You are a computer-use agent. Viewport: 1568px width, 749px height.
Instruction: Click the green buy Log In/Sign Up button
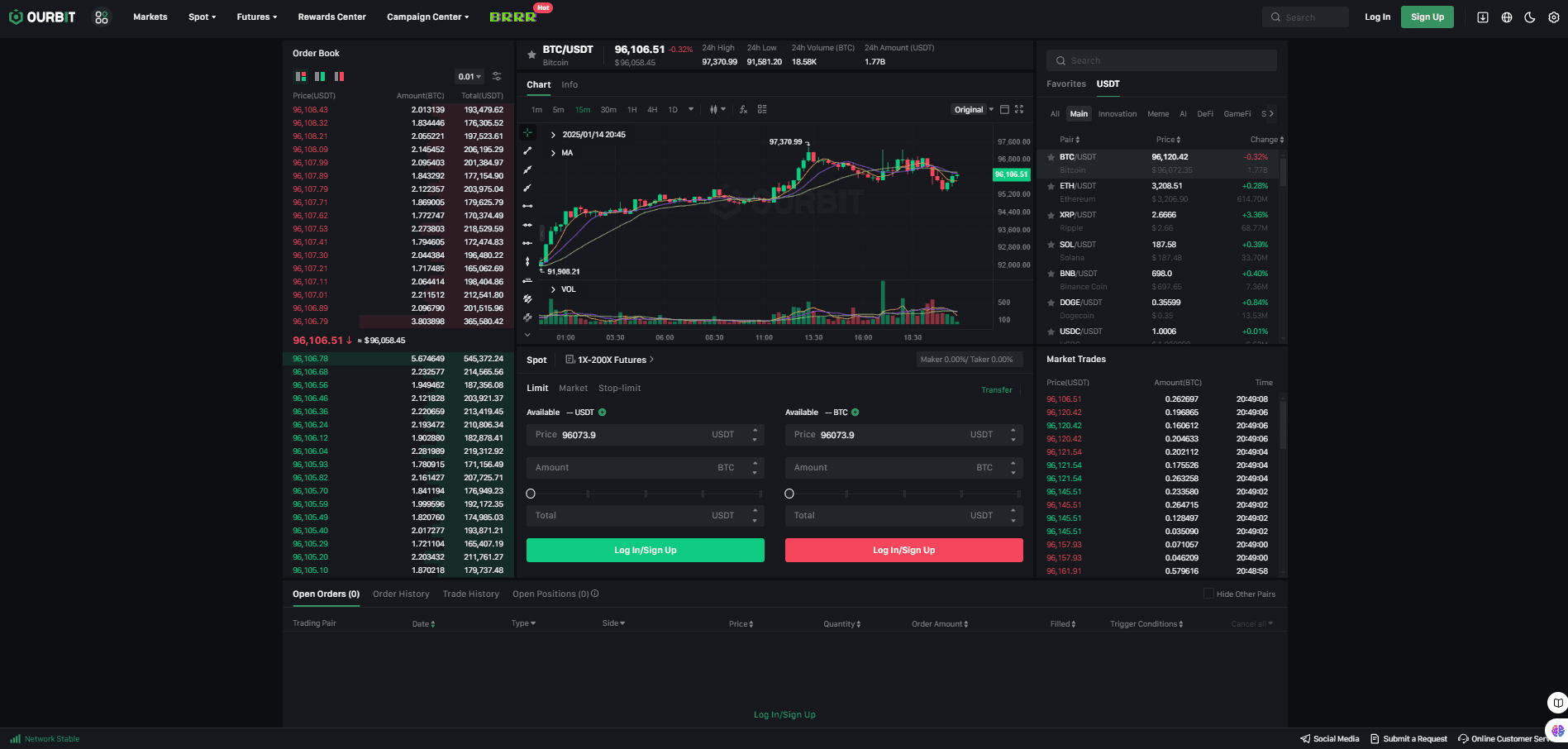[x=646, y=551]
